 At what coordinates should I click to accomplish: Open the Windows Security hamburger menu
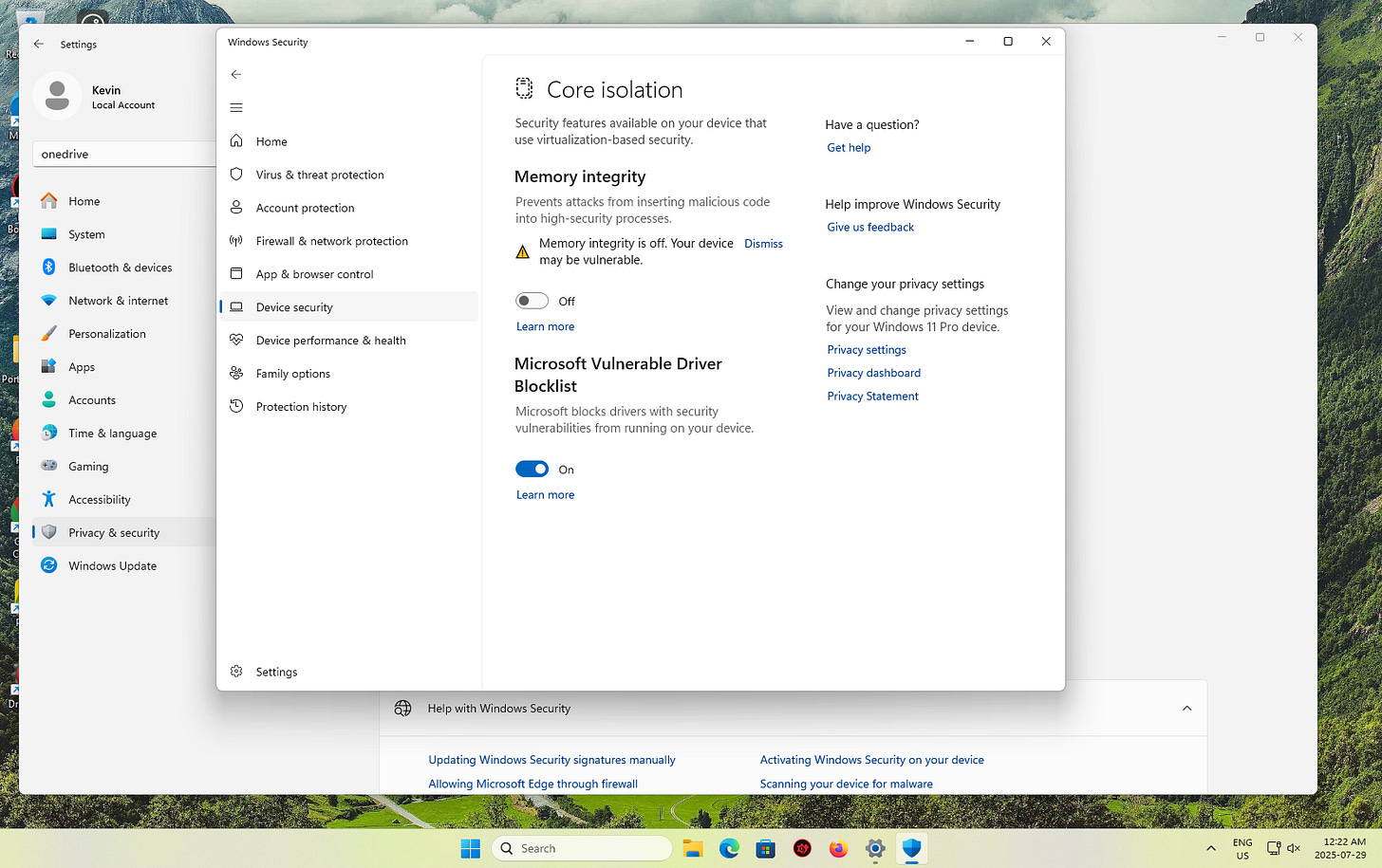click(x=236, y=108)
